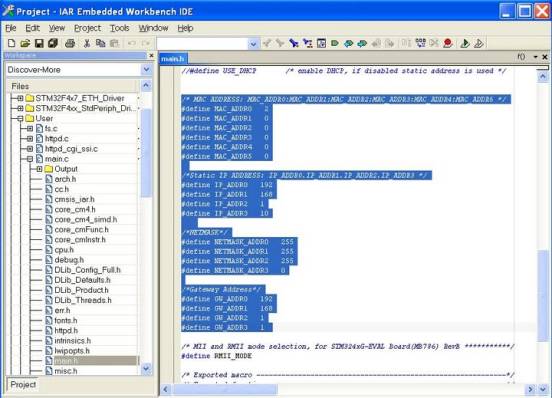552x398 pixels.
Task: Click the editor horizontal scroll-left arrow
Action: [x=165, y=389]
